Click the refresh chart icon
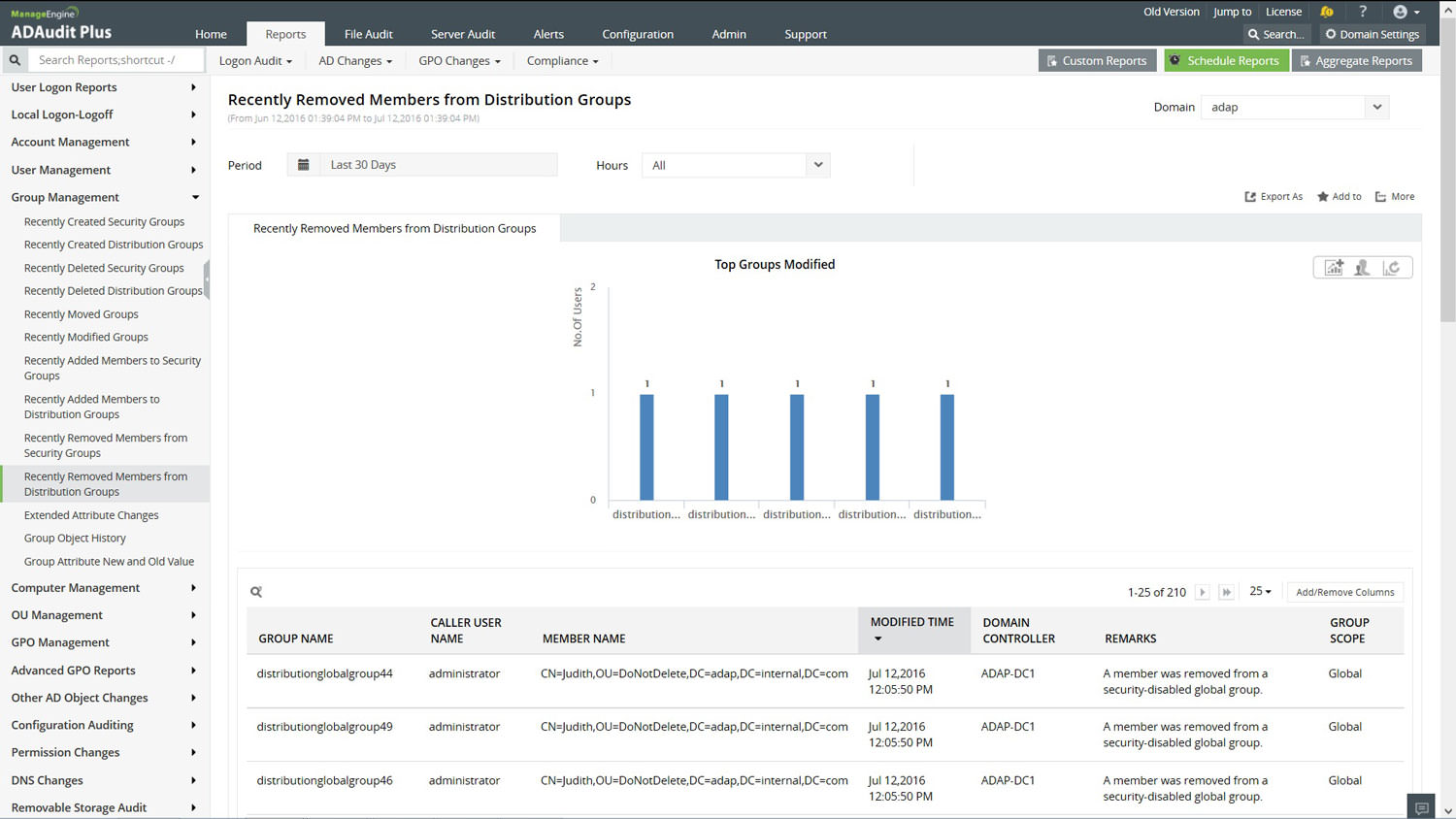Image resolution: width=1456 pixels, height=819 pixels. point(1392,268)
